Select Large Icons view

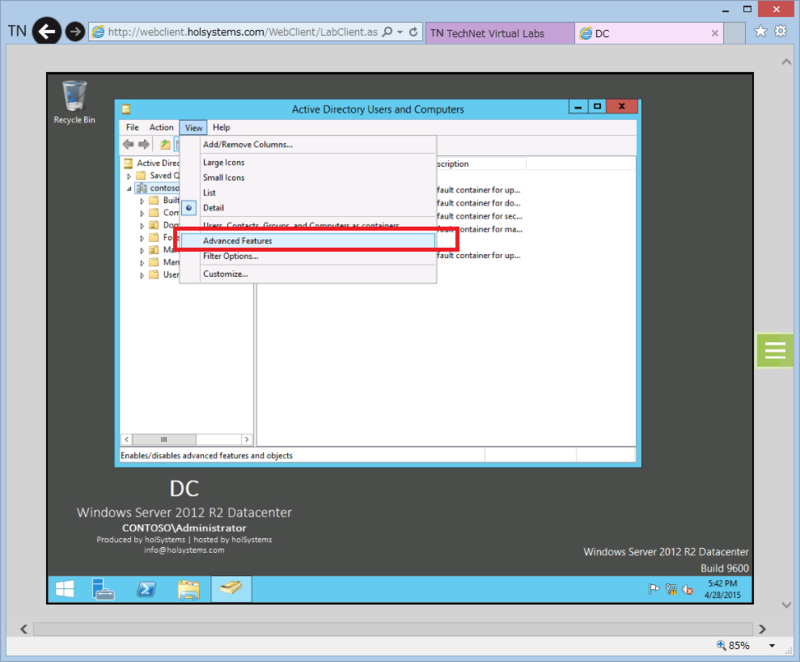click(223, 162)
